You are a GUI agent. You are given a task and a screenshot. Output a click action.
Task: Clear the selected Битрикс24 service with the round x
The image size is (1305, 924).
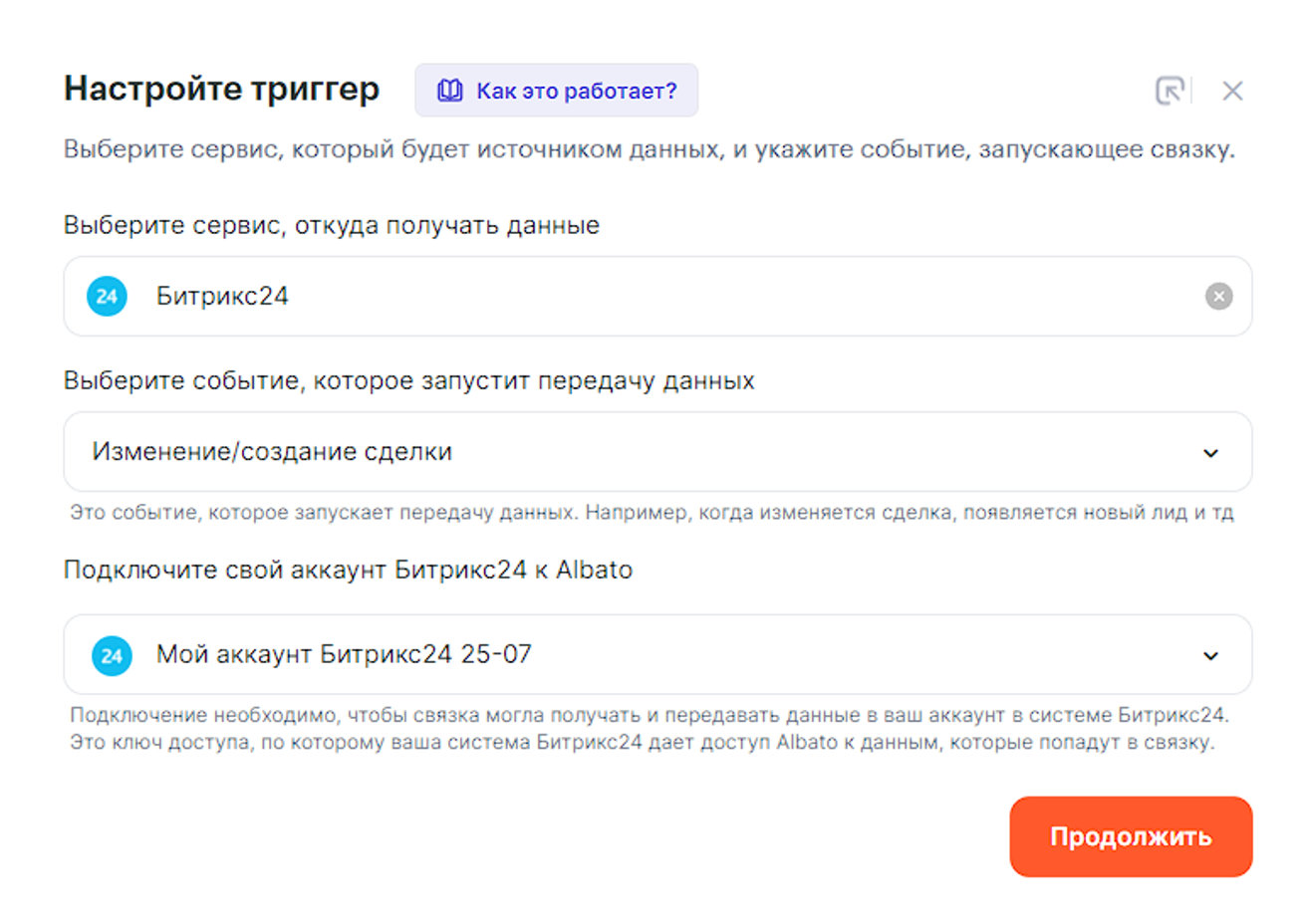1218,297
